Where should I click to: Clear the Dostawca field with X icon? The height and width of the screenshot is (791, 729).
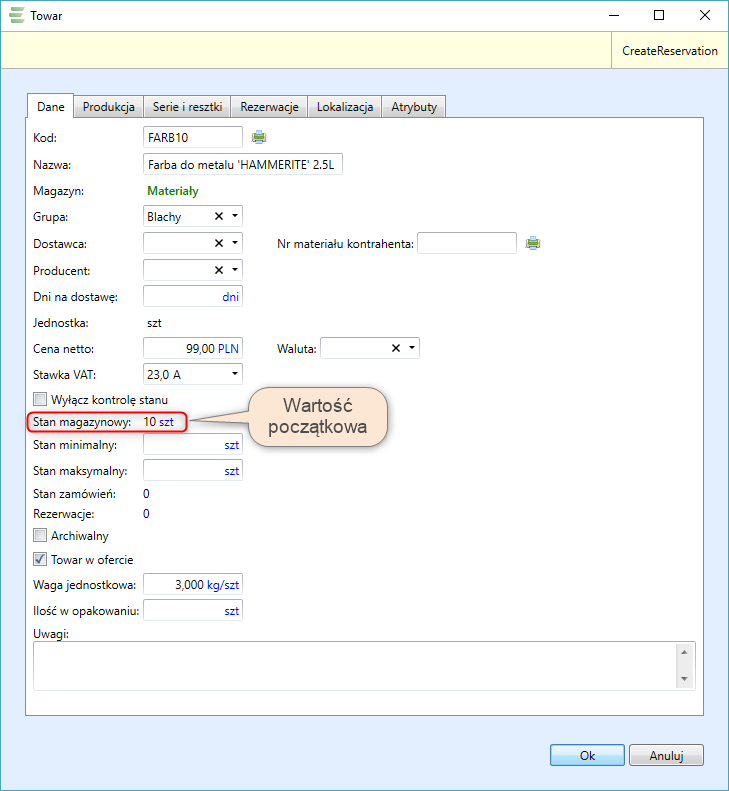(219, 243)
